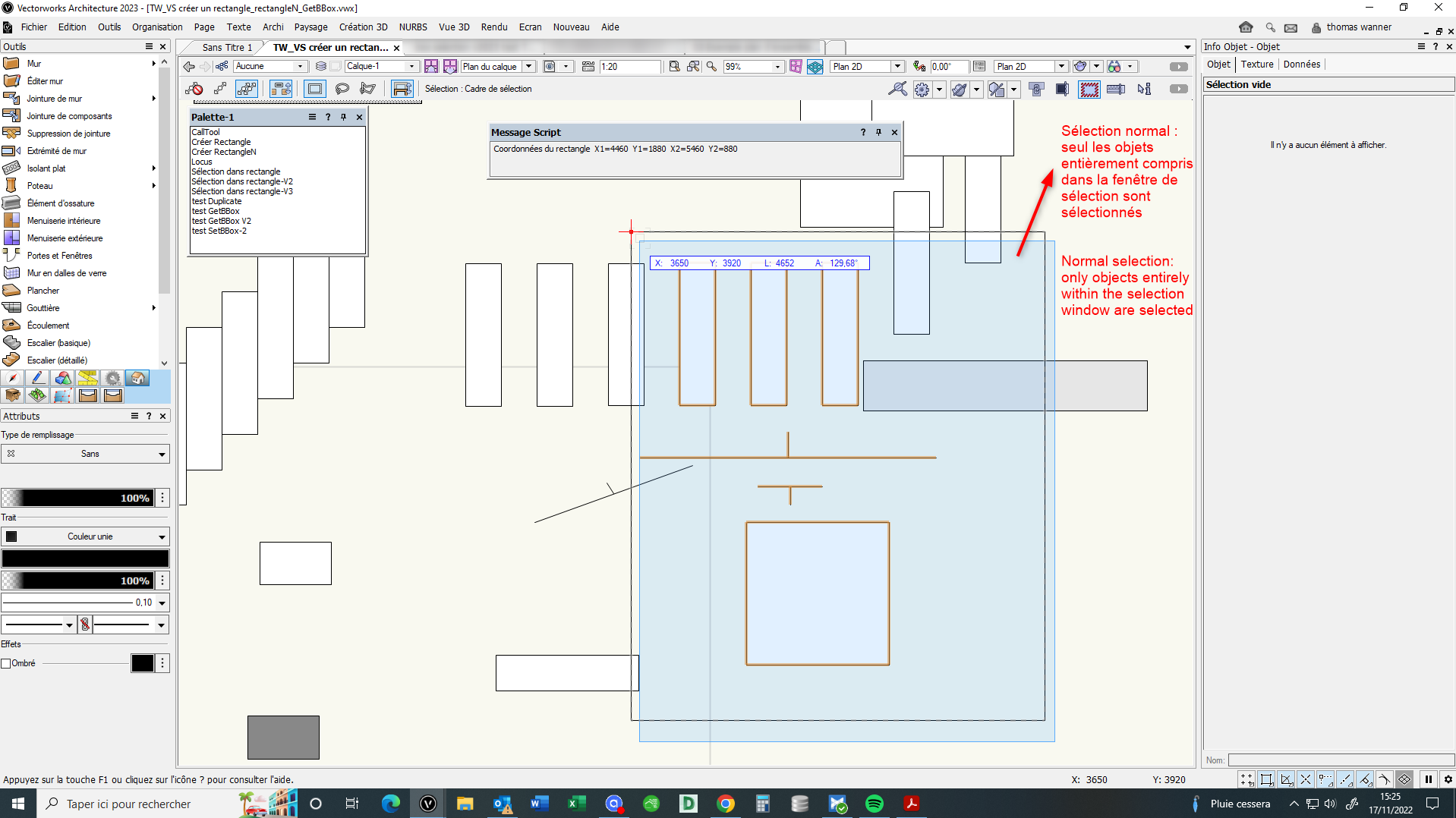The image size is (1456, 818).
Task: Click the 1:20 scale field
Action: point(629,67)
